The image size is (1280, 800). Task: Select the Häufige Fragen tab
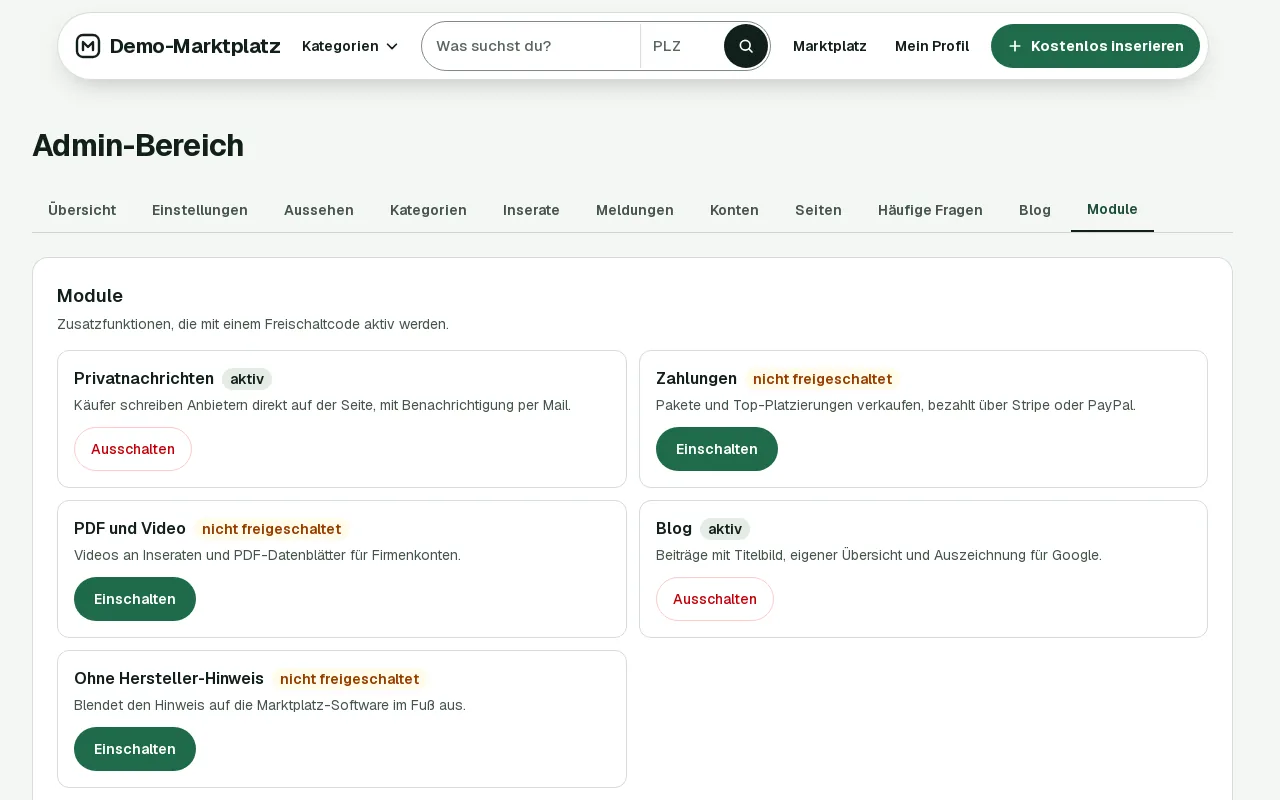point(930,210)
